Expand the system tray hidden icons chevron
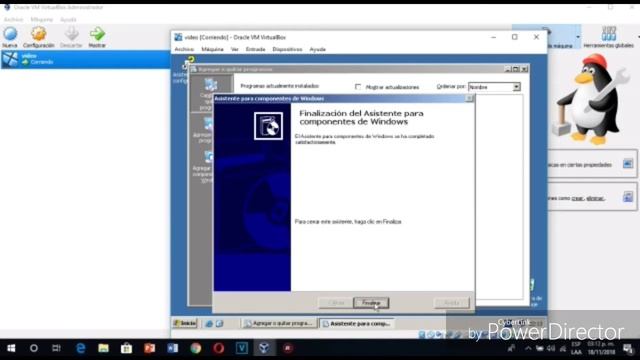This screenshot has width=640, height=360. (528, 349)
